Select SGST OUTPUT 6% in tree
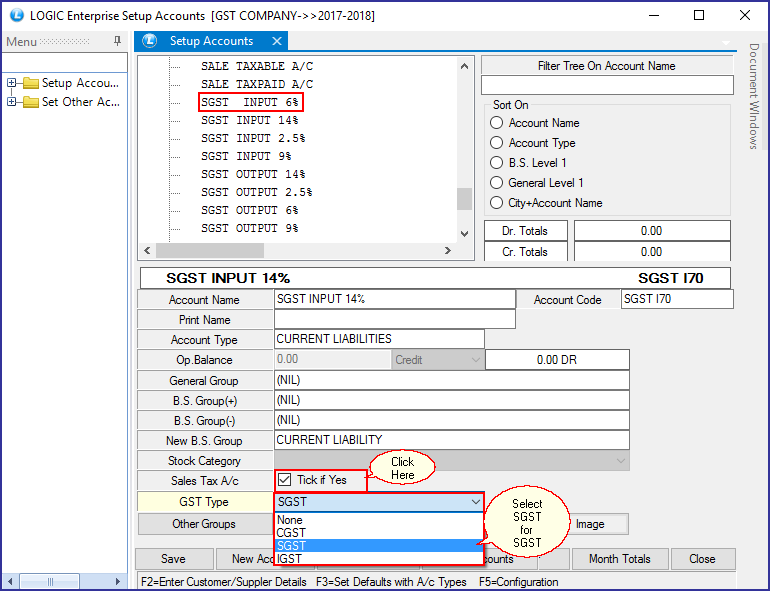The image size is (770, 591). 249,210
